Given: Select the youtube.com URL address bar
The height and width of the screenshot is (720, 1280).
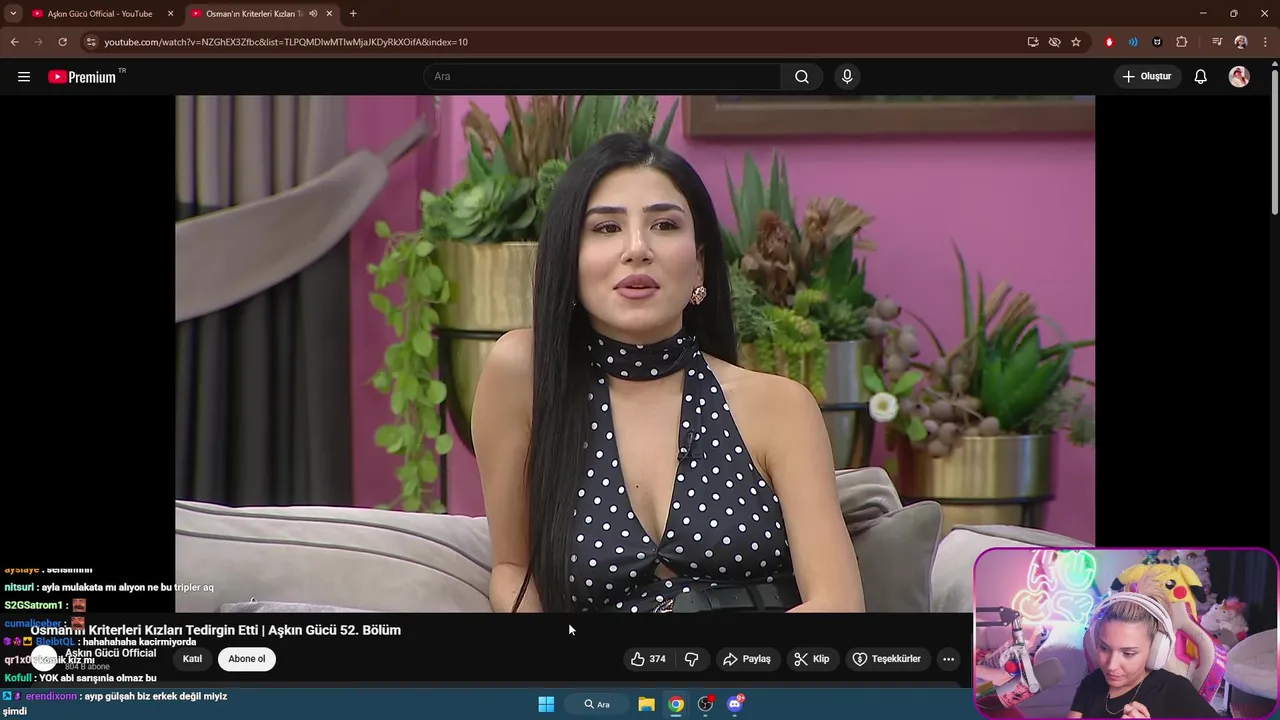Looking at the screenshot, I should [286, 42].
